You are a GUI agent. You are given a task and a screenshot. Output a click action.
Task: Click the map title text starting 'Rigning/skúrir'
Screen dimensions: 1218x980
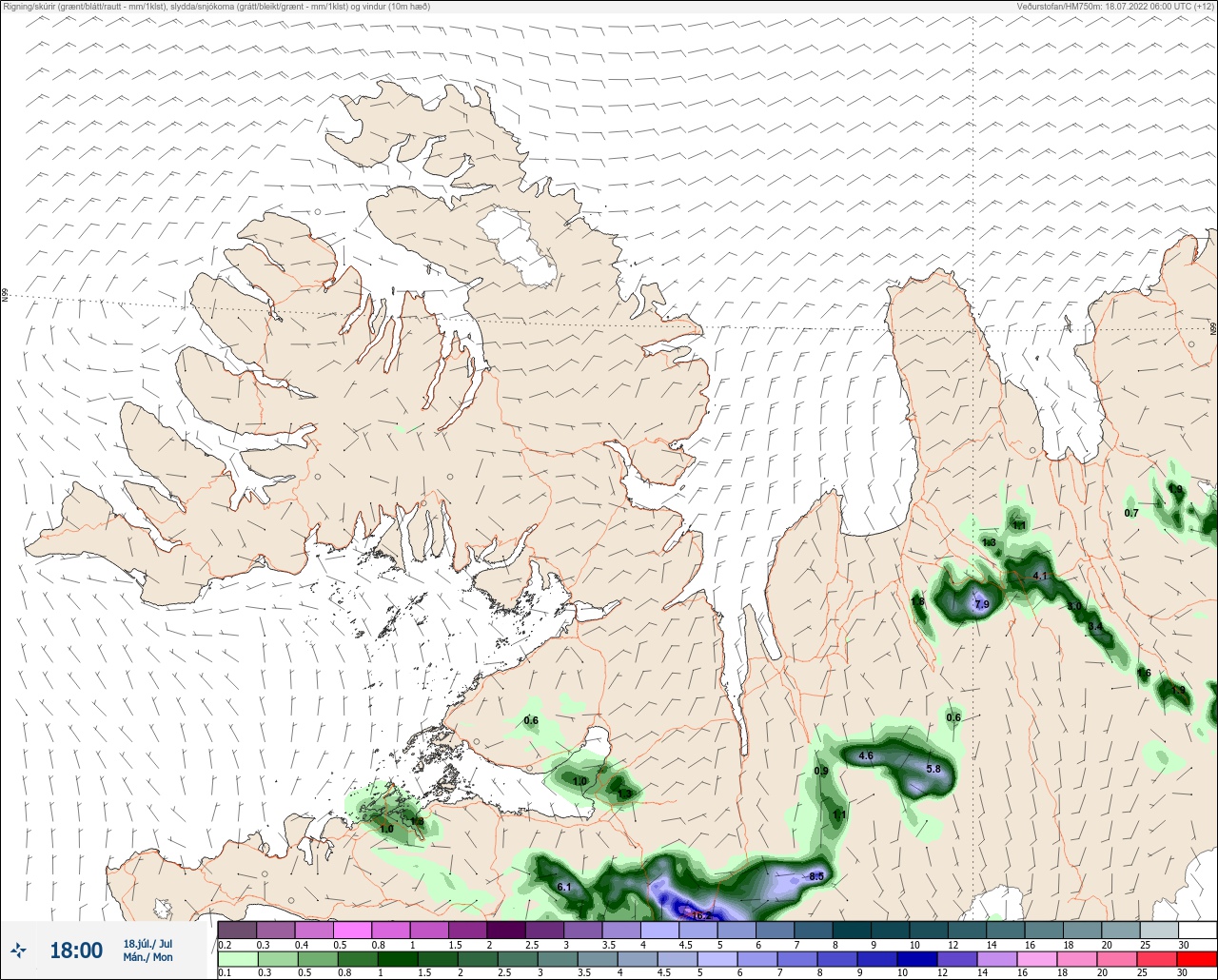click(217, 7)
